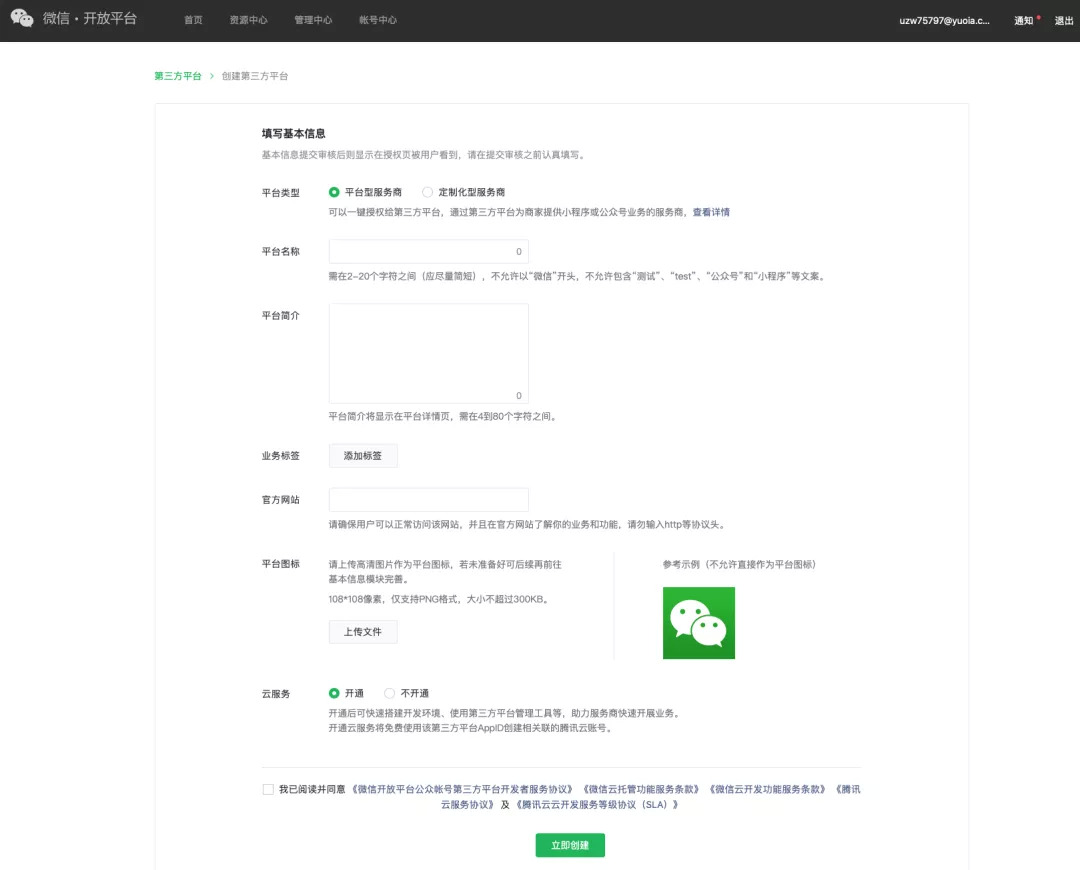Focus the 平台简介 text area
Screen dimensions: 1080x870
tap(428, 353)
